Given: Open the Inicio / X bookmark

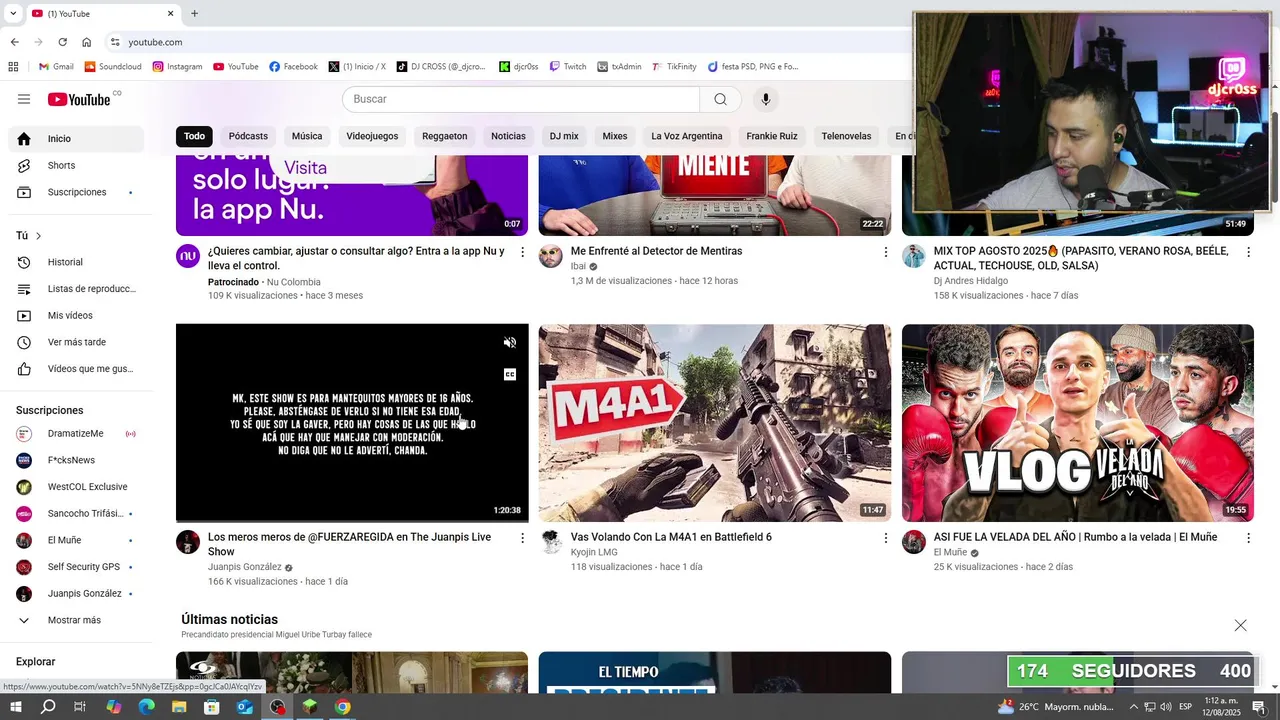Looking at the screenshot, I should click(x=357, y=67).
